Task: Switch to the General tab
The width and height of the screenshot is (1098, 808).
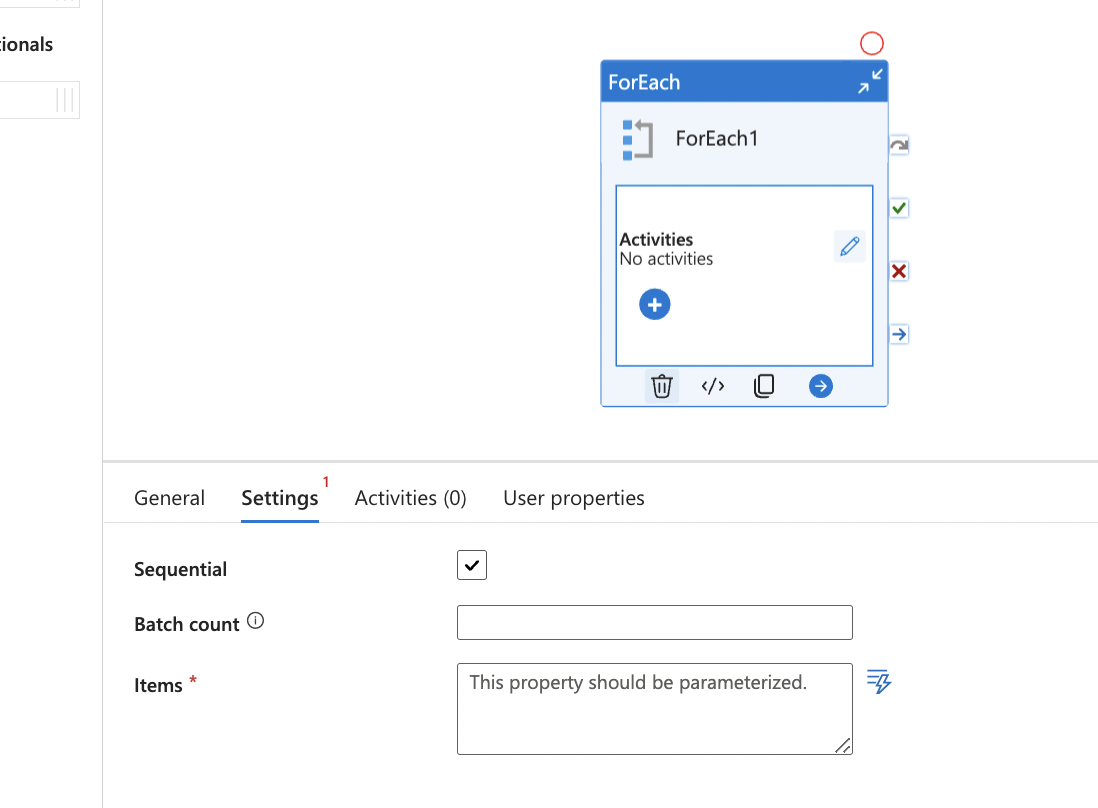Action: pyautogui.click(x=169, y=498)
